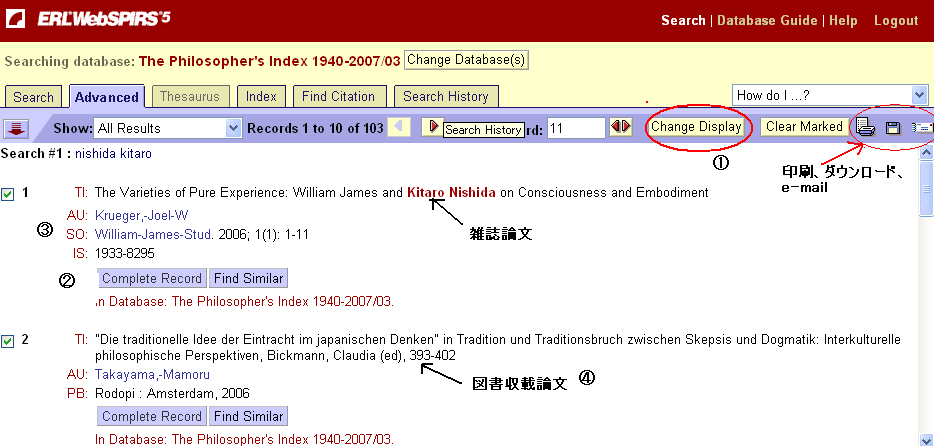Screen dimensions: 934x446
Task: Click the title text of record 1
Action: pyautogui.click(x=401, y=192)
